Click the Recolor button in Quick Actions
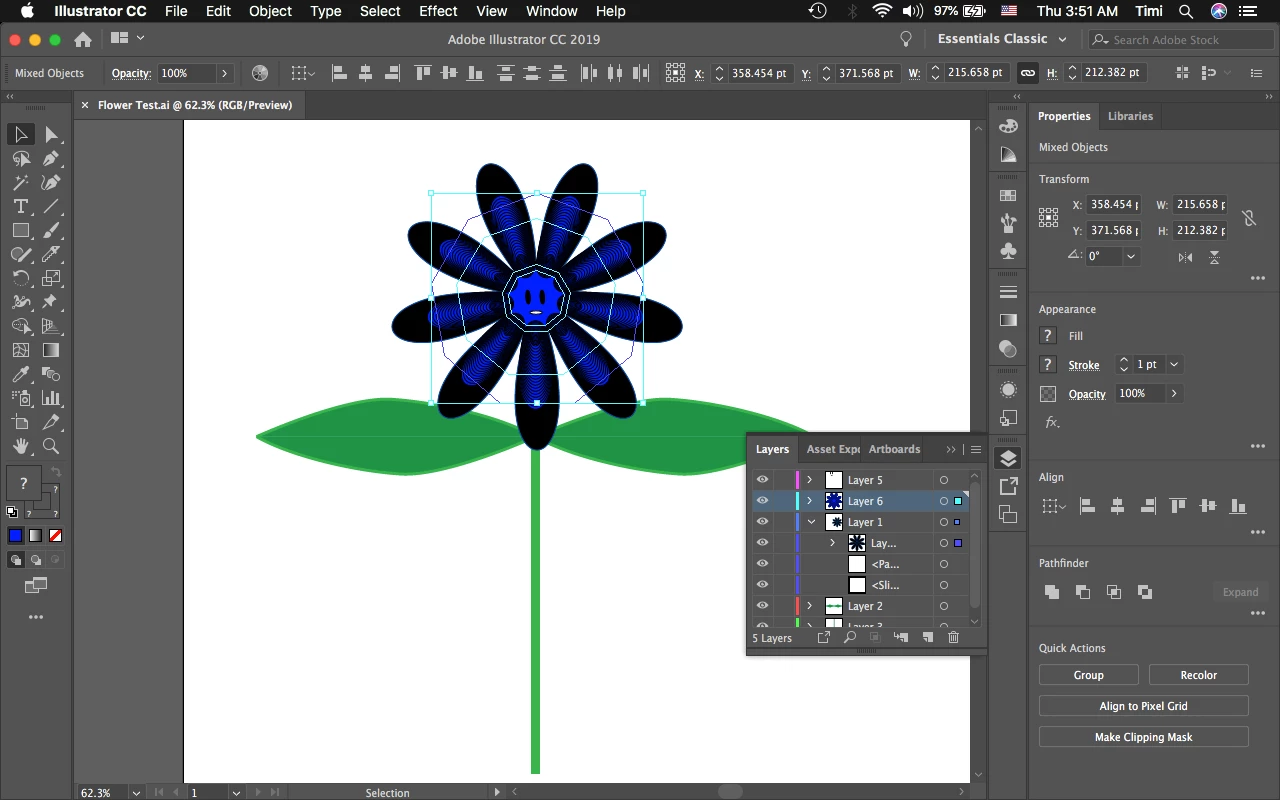 [1198, 675]
